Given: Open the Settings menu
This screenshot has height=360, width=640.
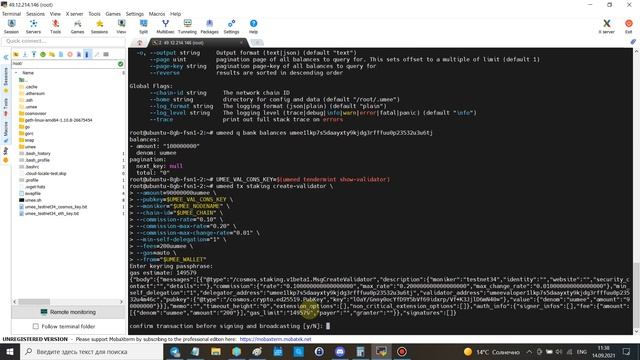Looking at the screenshot, I should point(135,13).
